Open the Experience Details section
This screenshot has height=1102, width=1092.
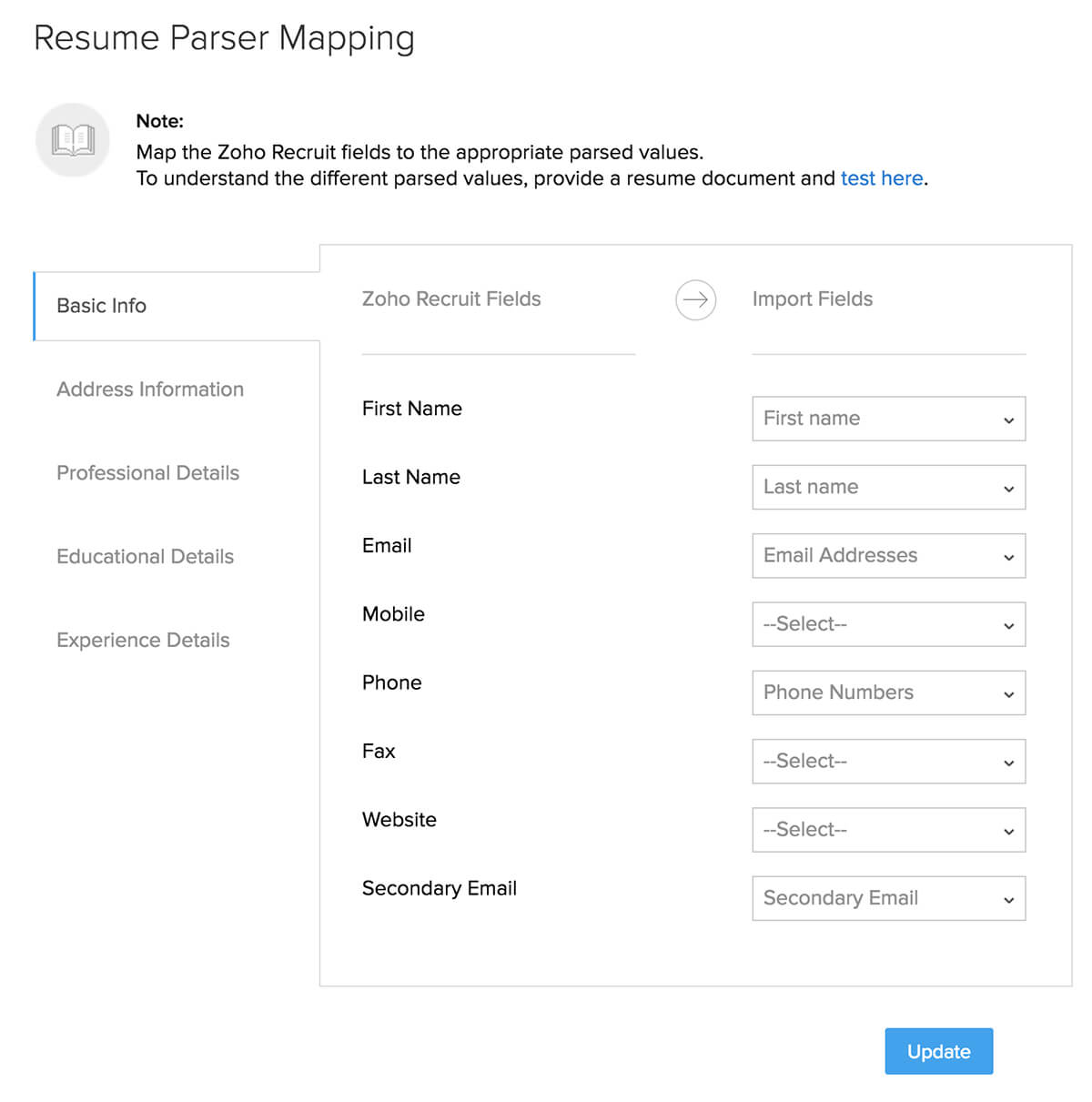point(143,640)
